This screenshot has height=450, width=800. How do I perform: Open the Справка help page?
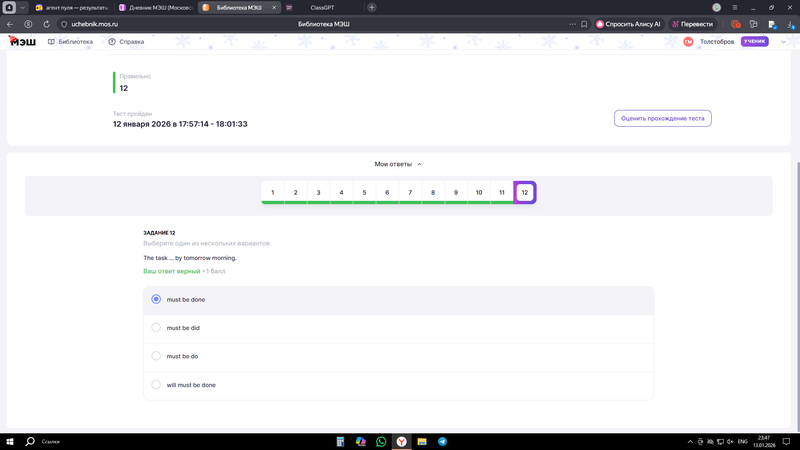click(x=126, y=42)
